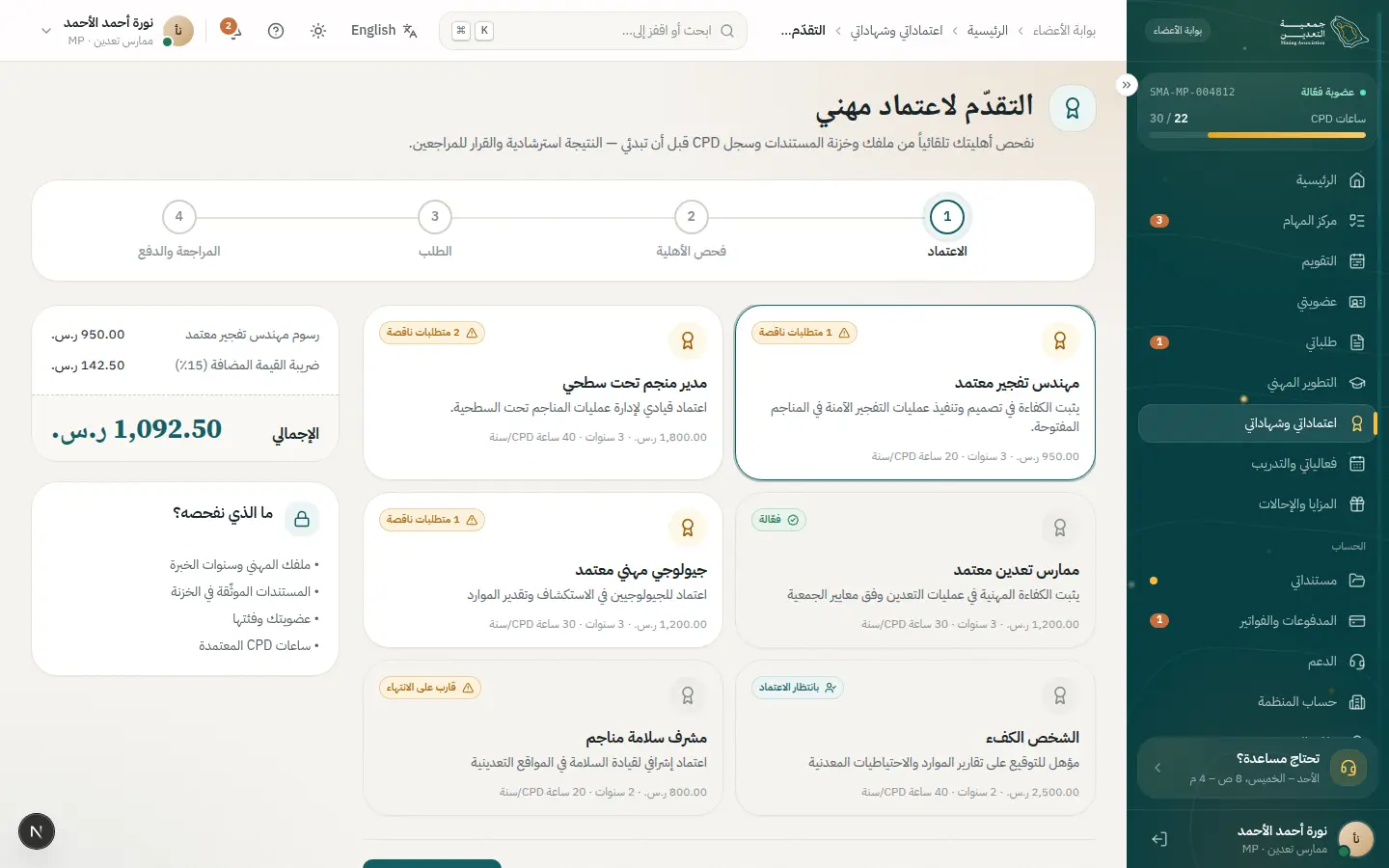Image resolution: width=1389 pixels, height=868 pixels.
Task: Select مشرف سلامة مناجم credential card
Action: click(543, 738)
